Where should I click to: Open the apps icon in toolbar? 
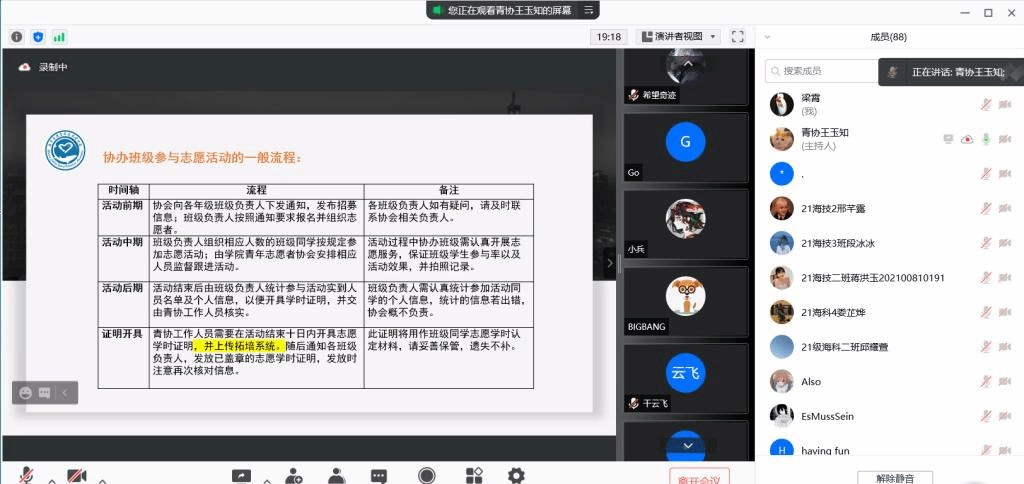point(473,475)
